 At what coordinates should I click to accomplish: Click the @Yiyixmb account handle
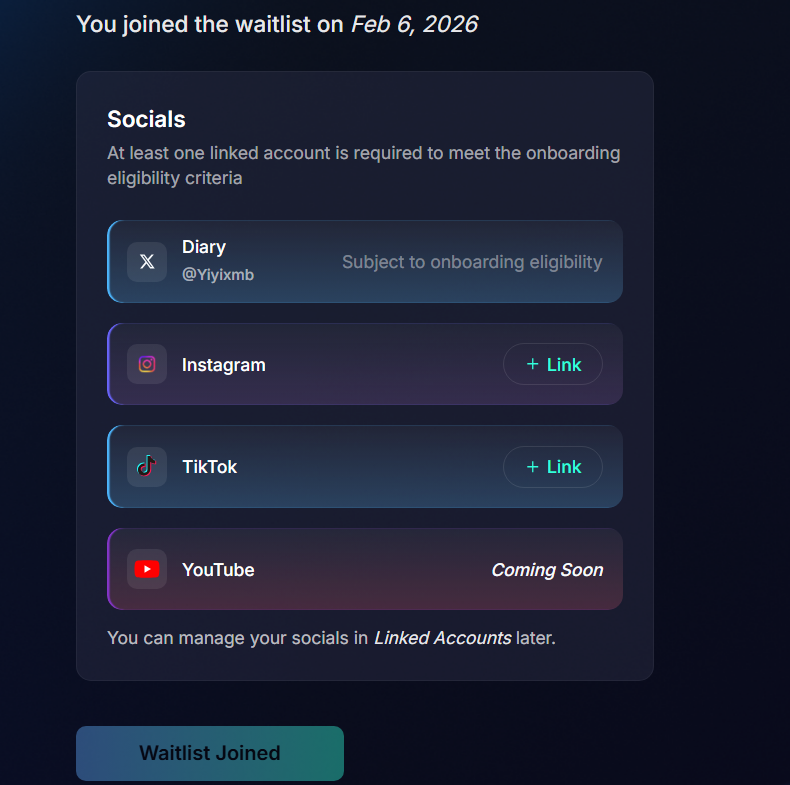click(218, 275)
